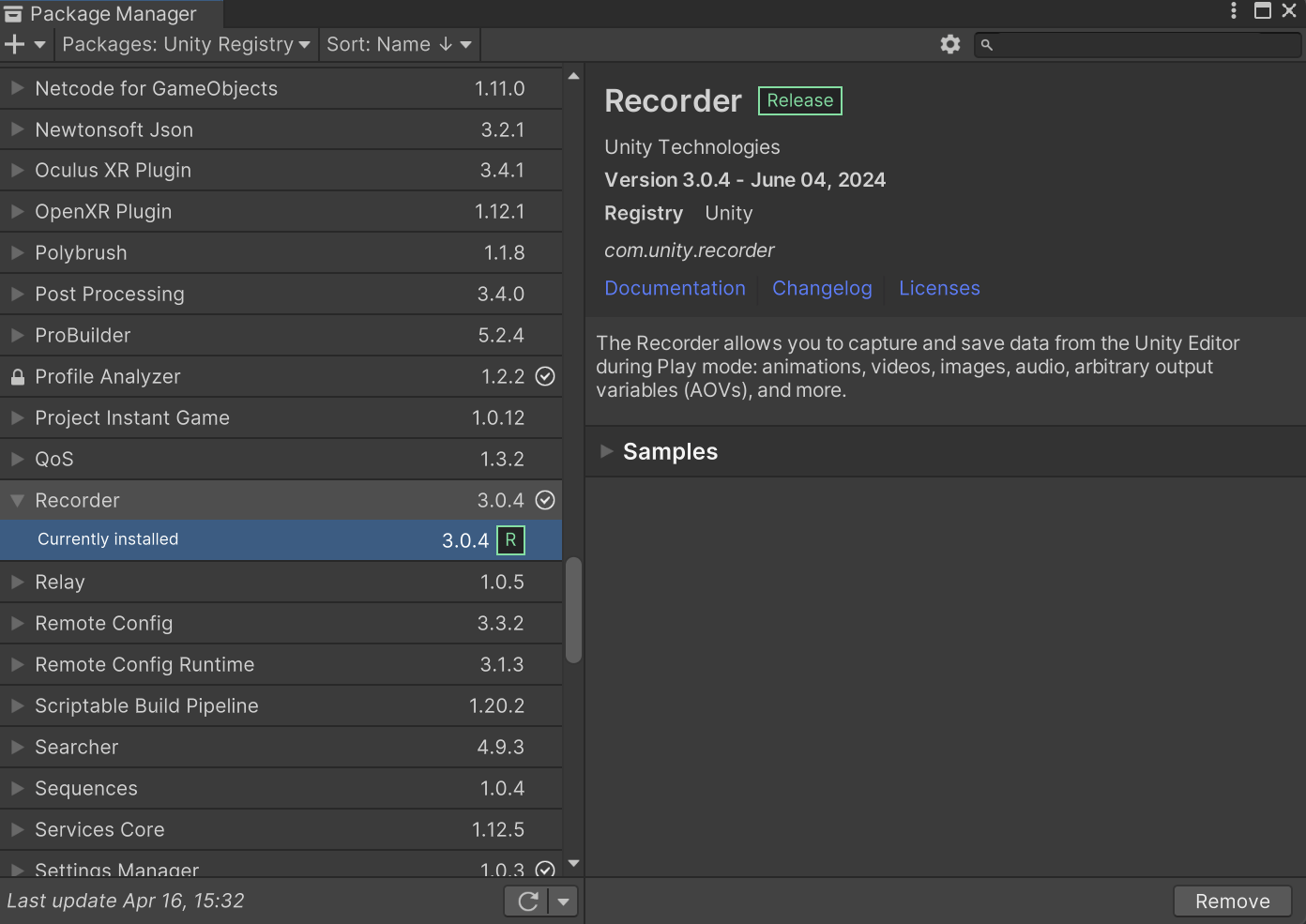The image size is (1306, 924).
Task: Expand the OpenXR Plugin entry
Action: pyautogui.click(x=17, y=211)
